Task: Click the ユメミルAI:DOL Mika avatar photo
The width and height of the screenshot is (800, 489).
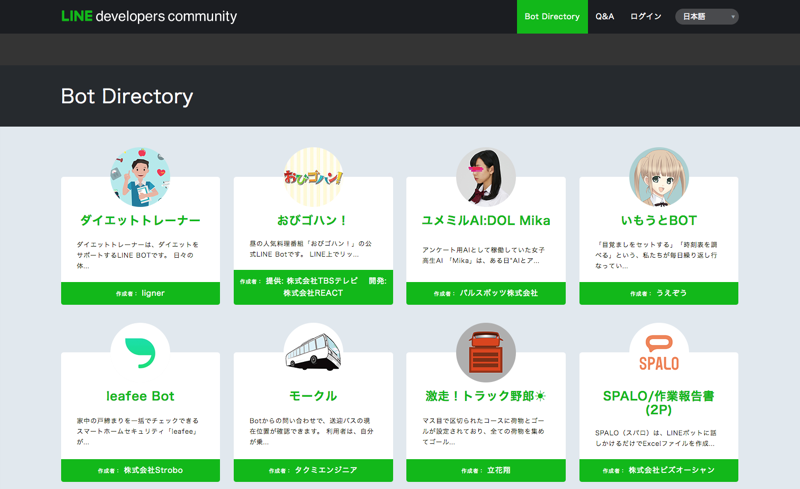Action: click(x=486, y=177)
